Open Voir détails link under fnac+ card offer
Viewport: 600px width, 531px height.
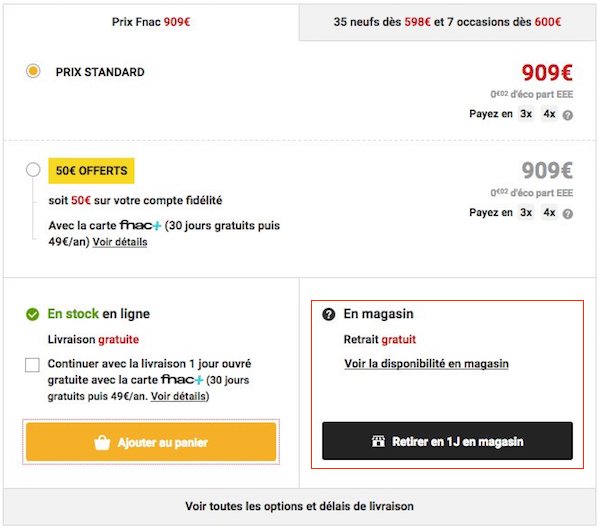120,242
